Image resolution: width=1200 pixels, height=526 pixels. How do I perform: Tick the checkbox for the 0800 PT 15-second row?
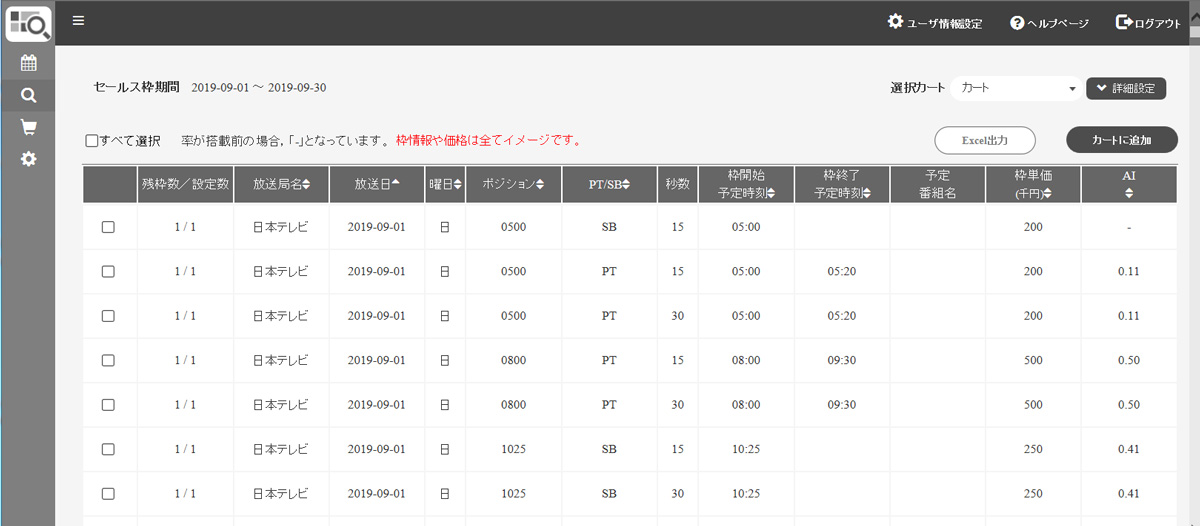(108, 360)
